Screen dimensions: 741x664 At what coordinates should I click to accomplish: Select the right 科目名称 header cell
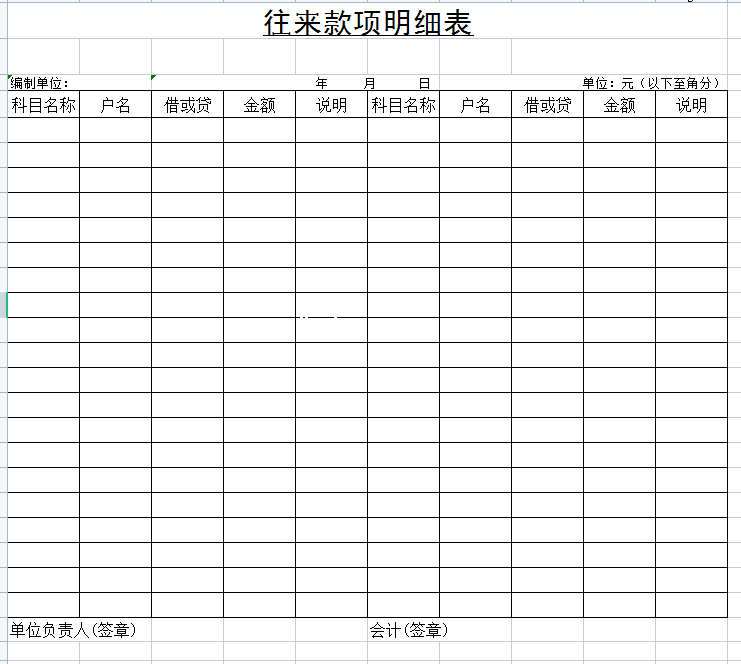(x=403, y=105)
